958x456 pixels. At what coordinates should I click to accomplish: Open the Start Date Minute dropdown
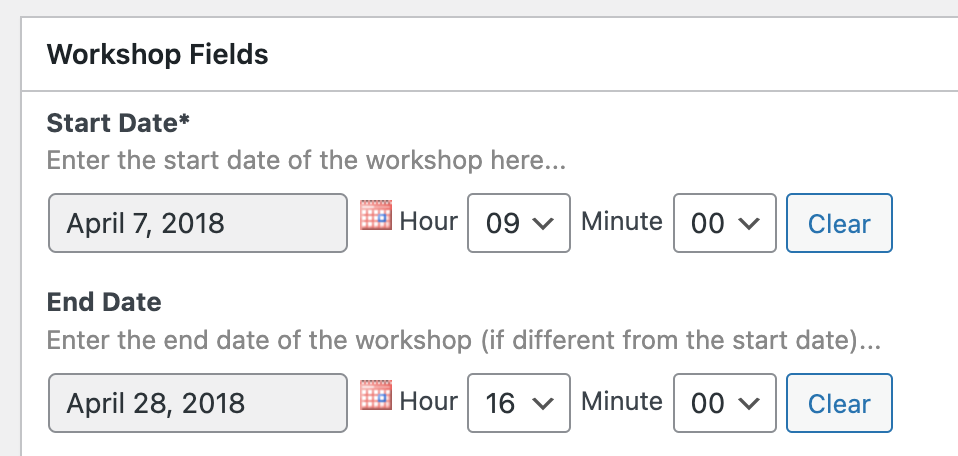click(725, 223)
